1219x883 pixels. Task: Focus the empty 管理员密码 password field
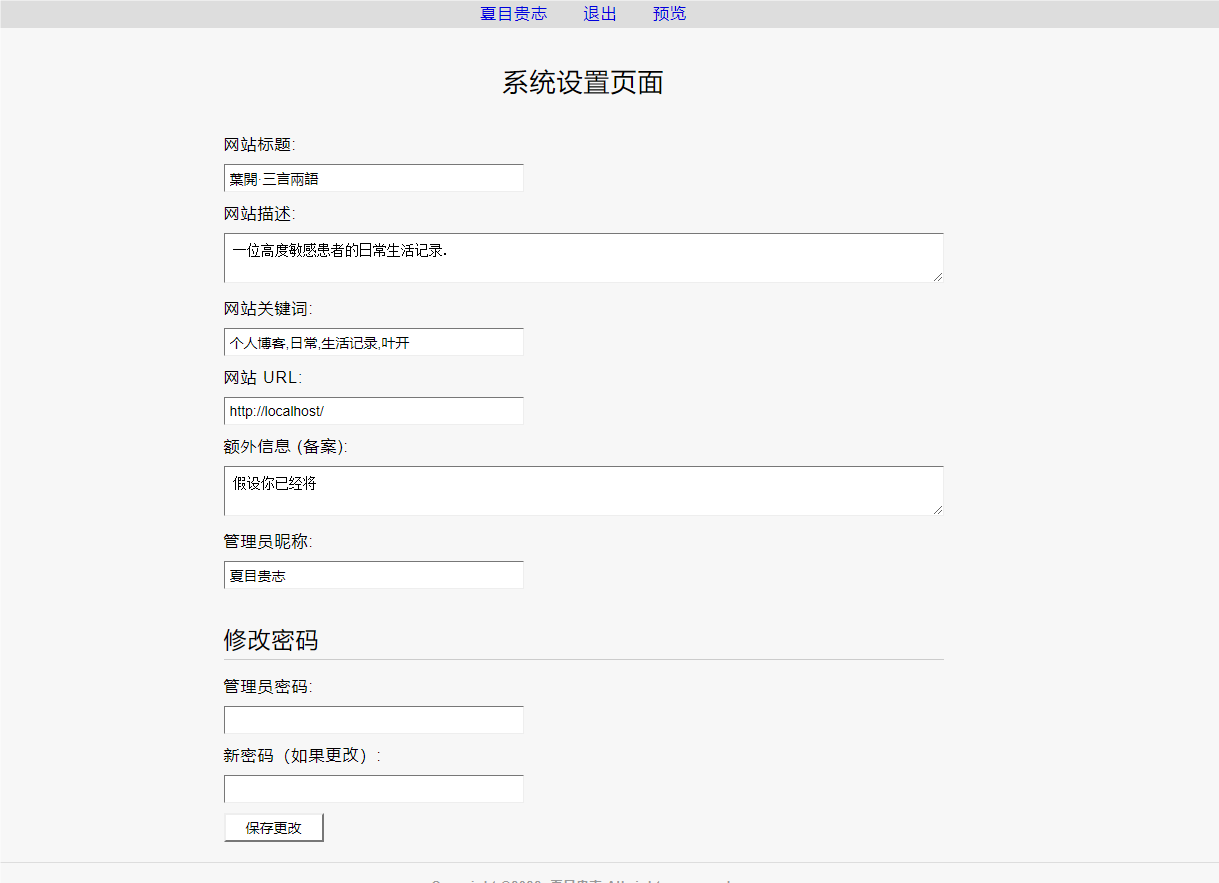(x=373, y=720)
